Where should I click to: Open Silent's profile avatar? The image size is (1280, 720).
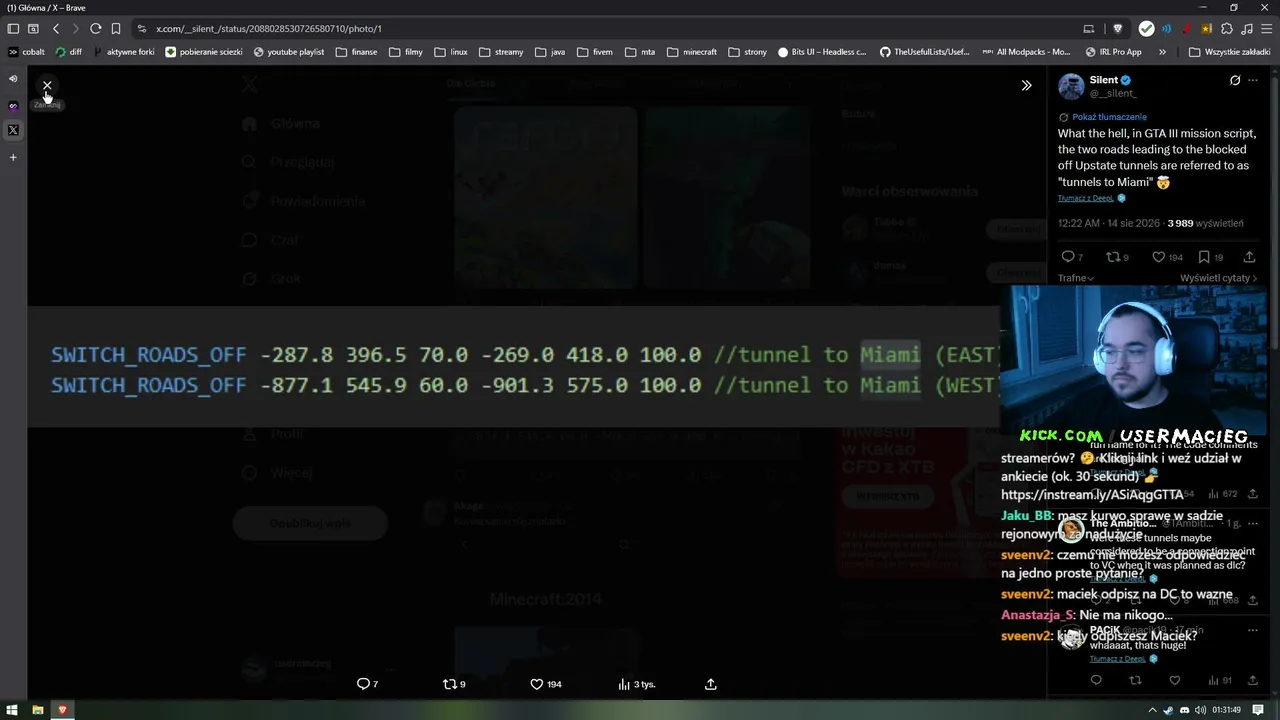(1071, 86)
